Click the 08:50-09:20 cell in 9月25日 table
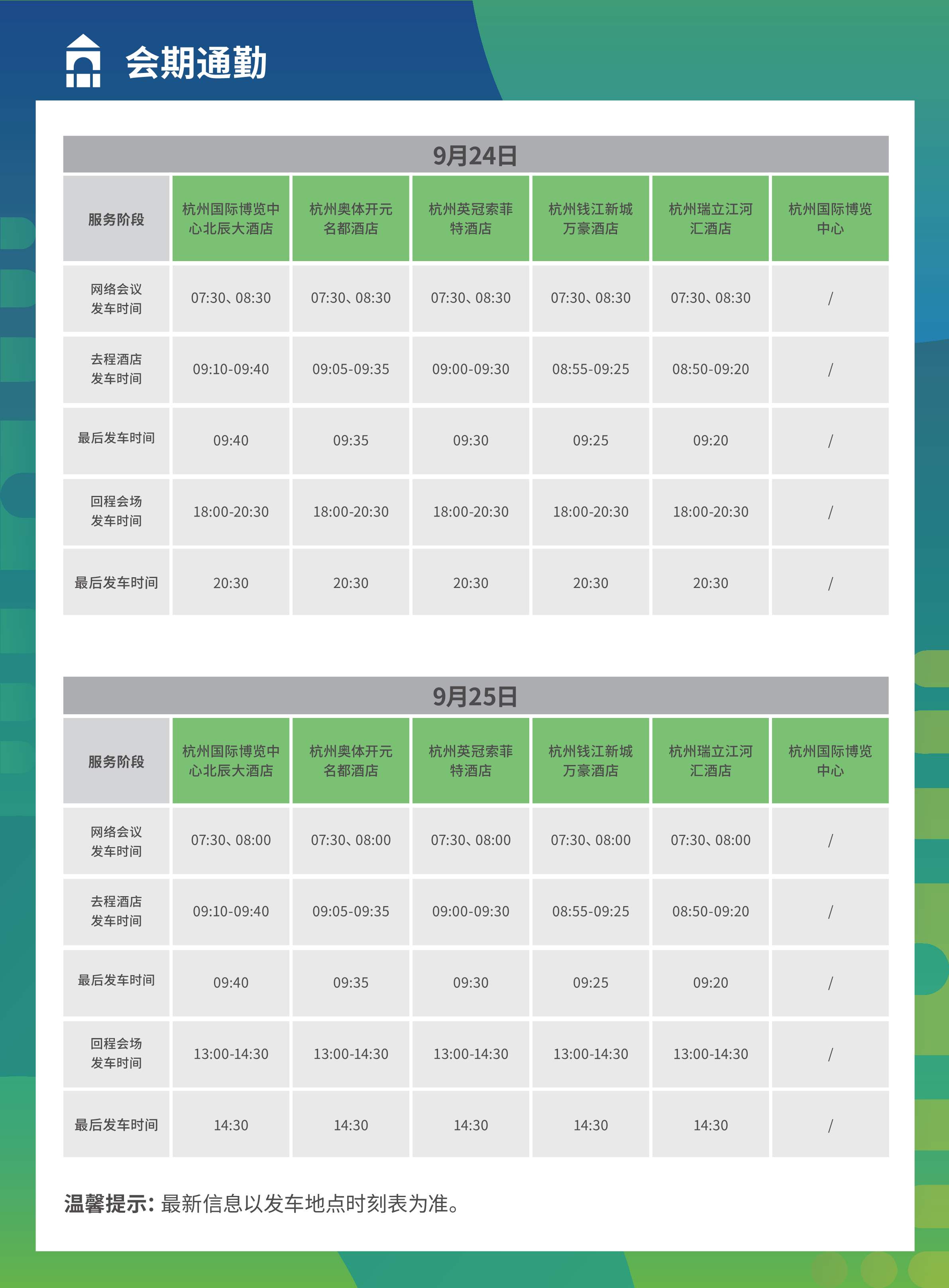 click(711, 912)
